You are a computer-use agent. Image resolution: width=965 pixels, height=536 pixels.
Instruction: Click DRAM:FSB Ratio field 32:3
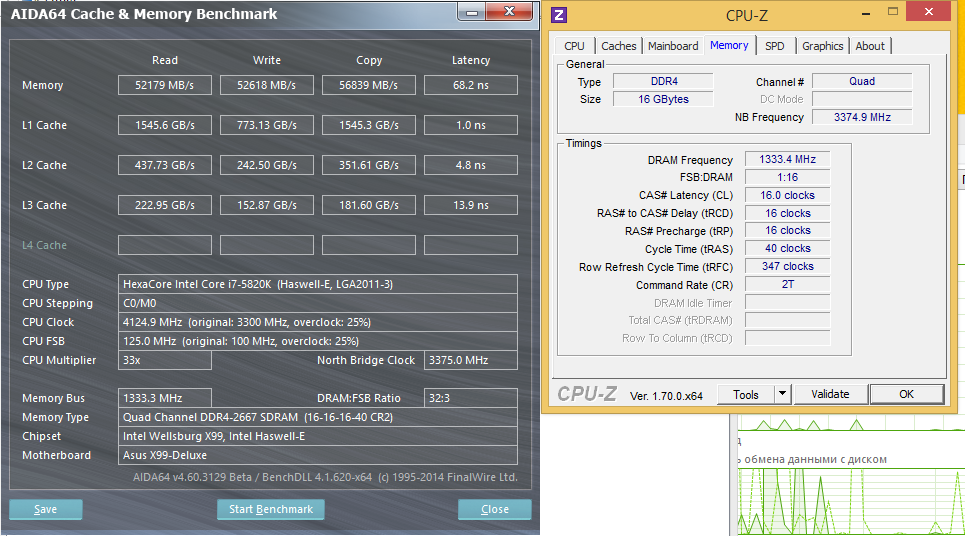pyautogui.click(x=471, y=398)
